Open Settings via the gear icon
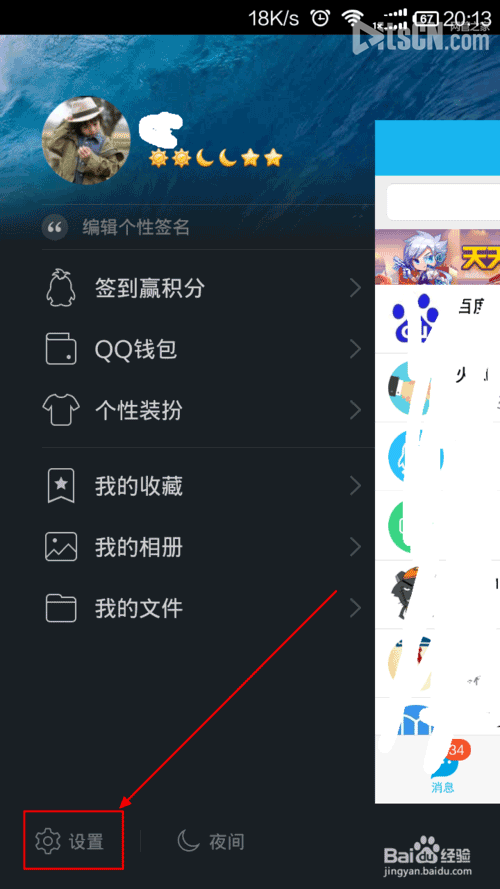This screenshot has width=500, height=889. pos(48,841)
